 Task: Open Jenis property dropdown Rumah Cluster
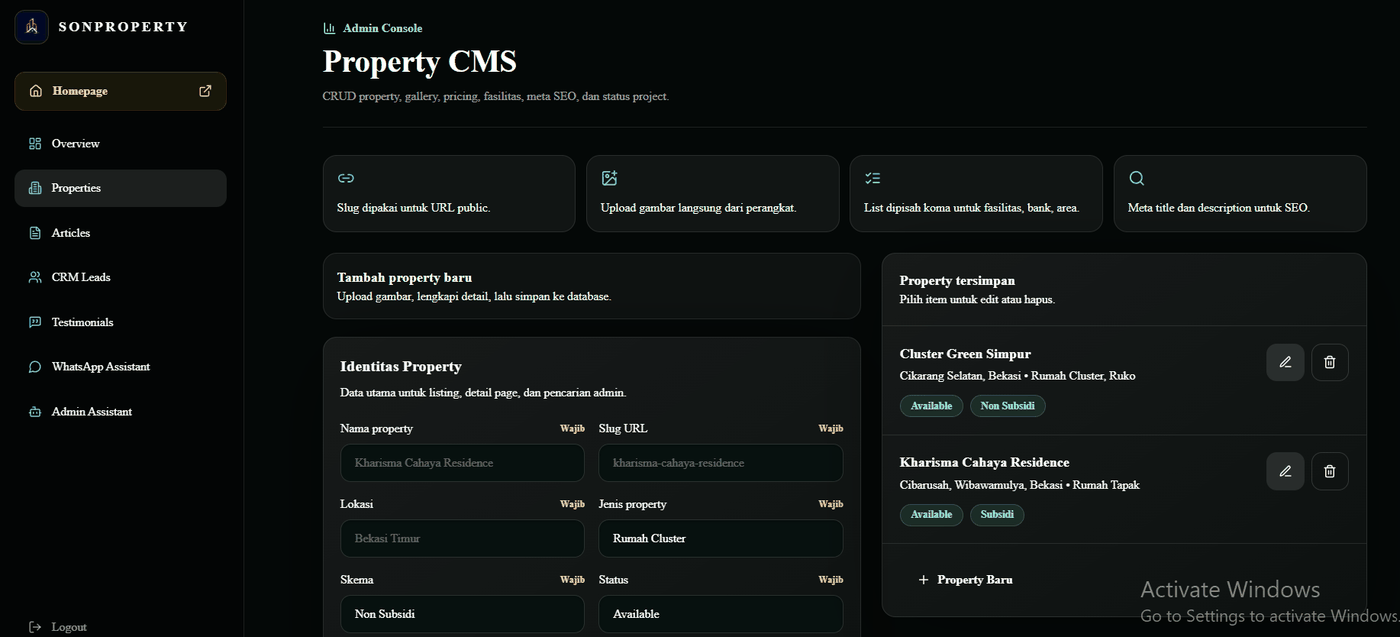[721, 538]
